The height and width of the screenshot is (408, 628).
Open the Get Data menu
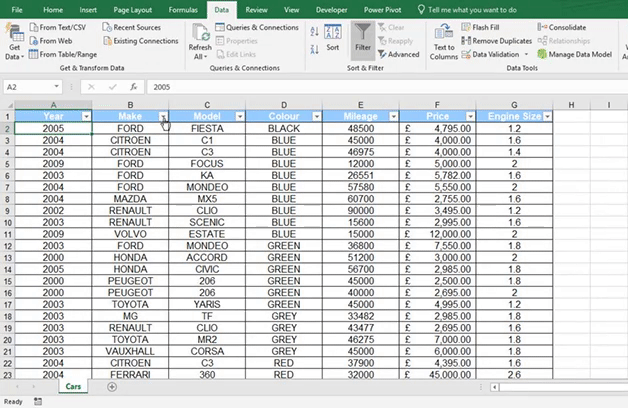[14, 42]
